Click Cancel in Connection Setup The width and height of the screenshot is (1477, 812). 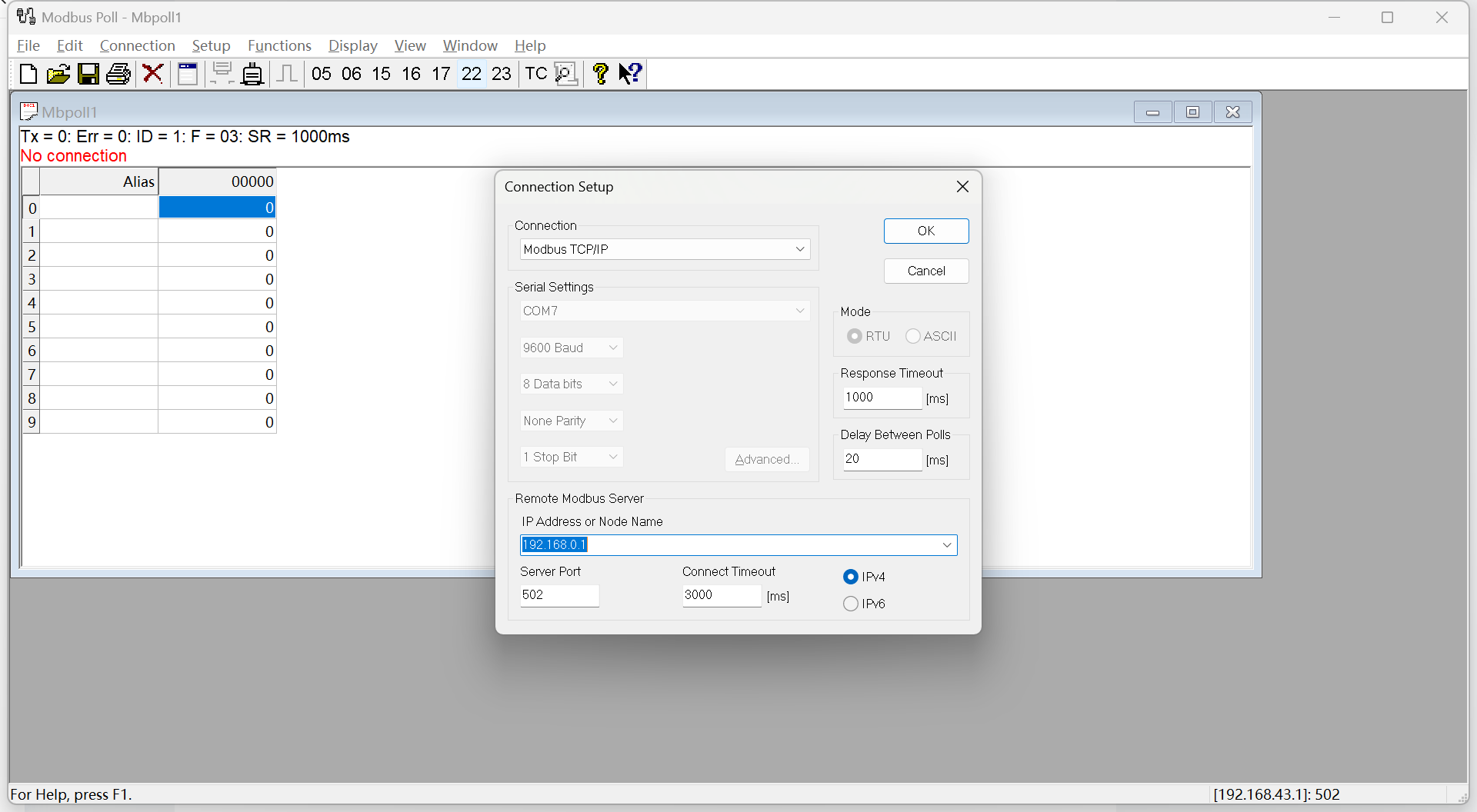coord(926,271)
